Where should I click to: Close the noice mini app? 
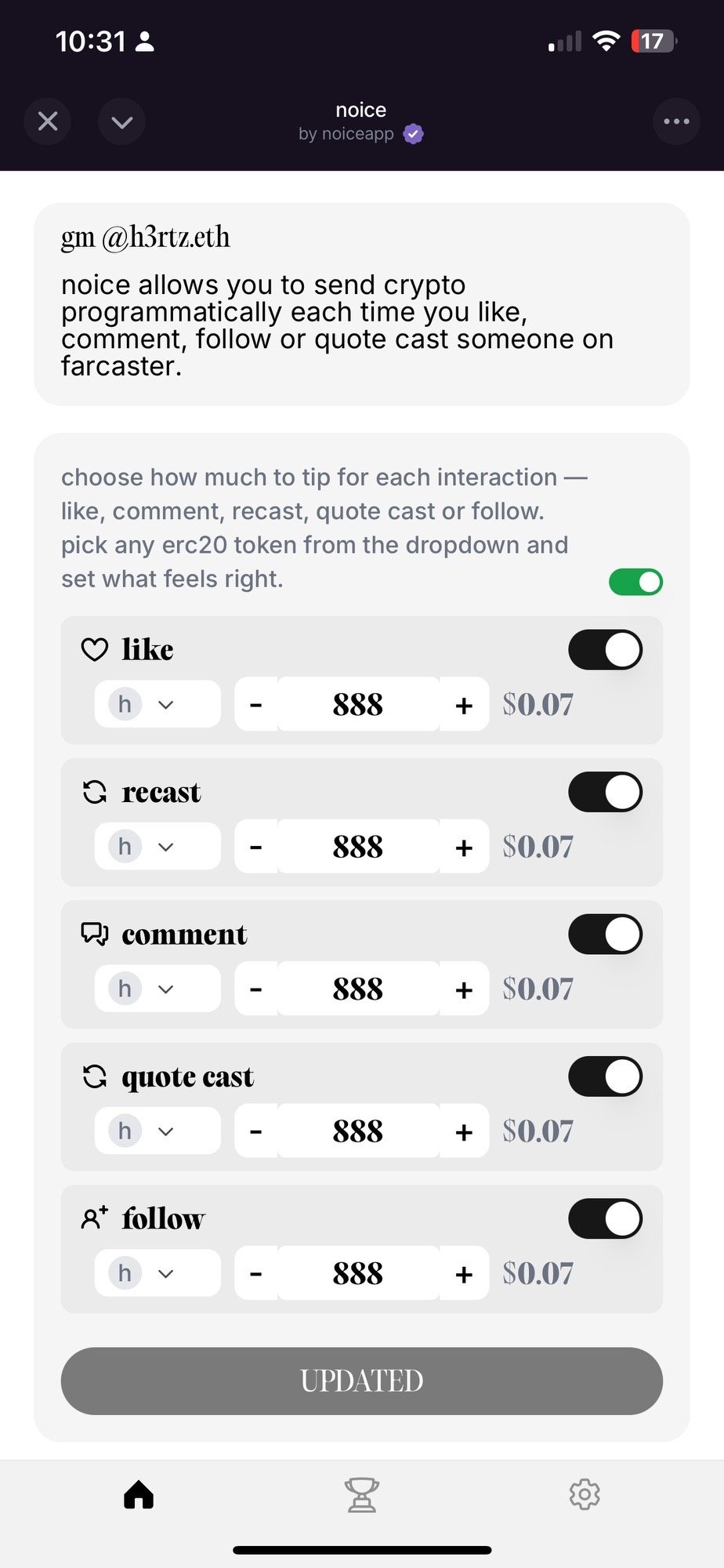pyautogui.click(x=48, y=122)
